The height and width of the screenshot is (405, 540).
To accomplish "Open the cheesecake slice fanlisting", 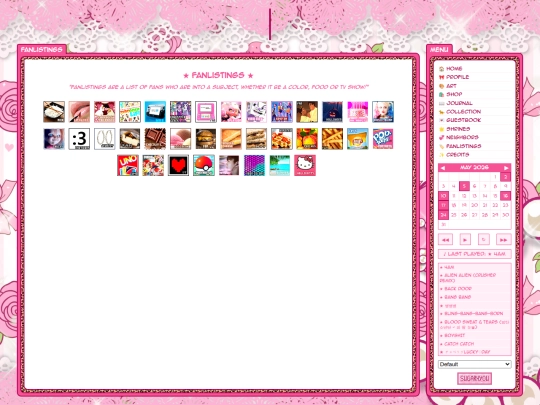I will (x=130, y=139).
